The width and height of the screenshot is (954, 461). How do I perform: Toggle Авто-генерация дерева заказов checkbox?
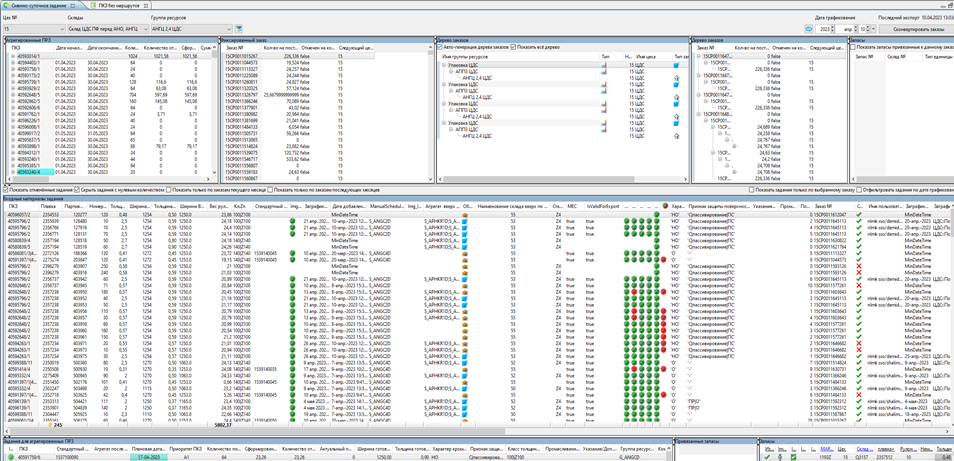click(x=440, y=47)
